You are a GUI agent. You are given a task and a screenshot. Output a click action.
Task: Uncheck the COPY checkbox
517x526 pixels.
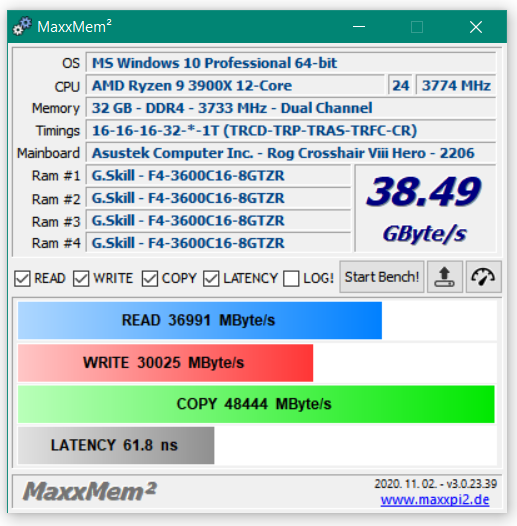[x=150, y=278]
